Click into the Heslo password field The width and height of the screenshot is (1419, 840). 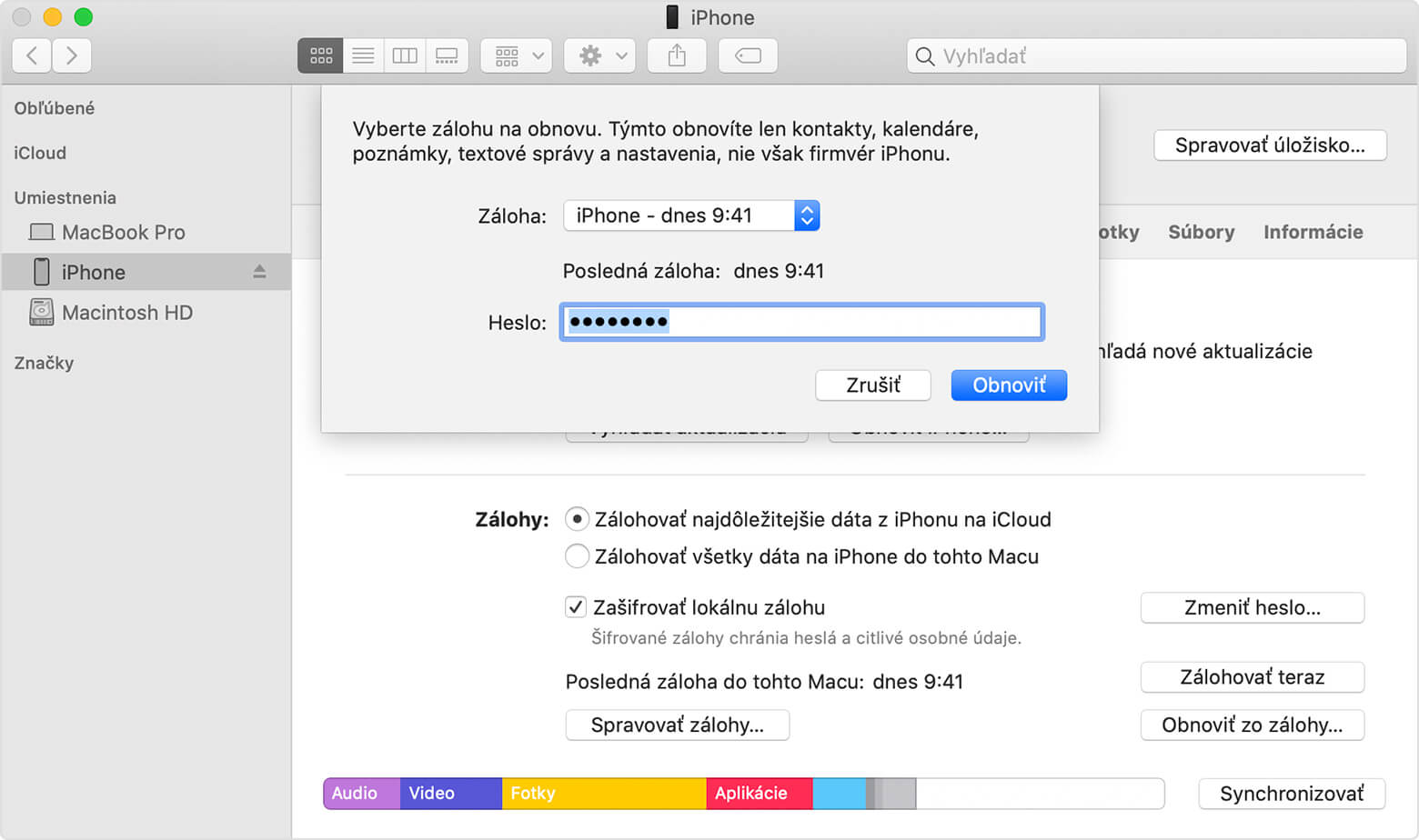(801, 322)
